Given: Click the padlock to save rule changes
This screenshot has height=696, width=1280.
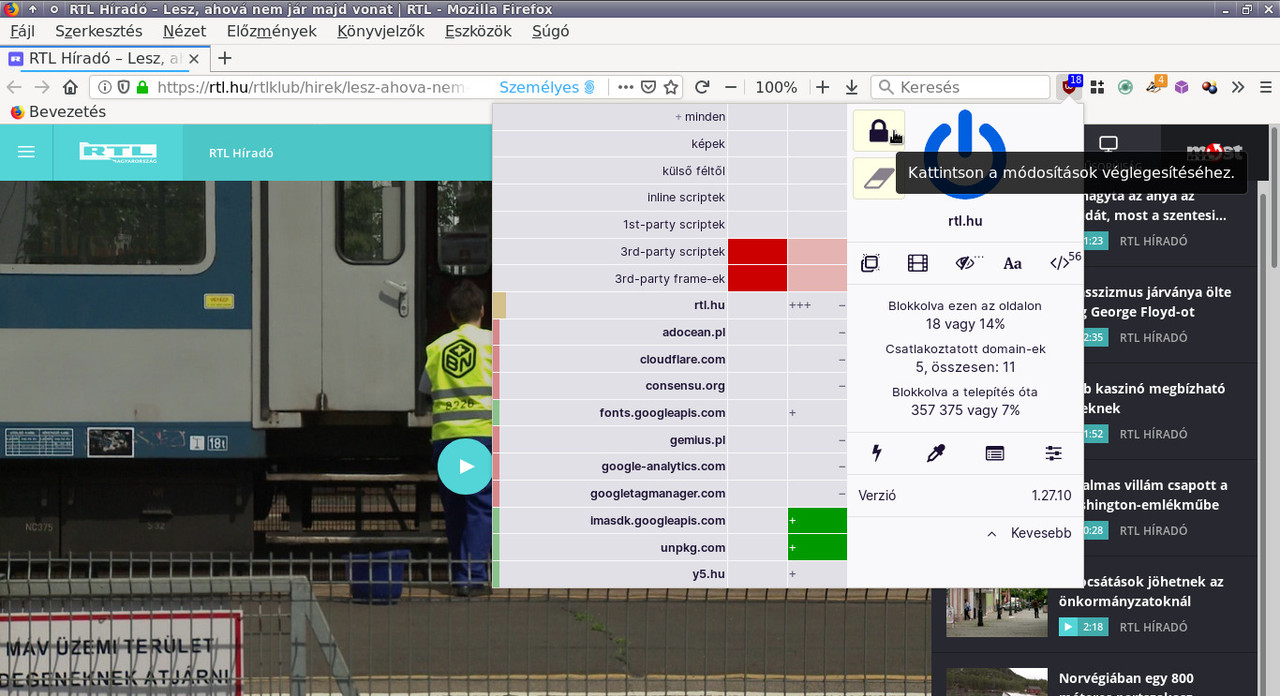Looking at the screenshot, I should pos(879,130).
